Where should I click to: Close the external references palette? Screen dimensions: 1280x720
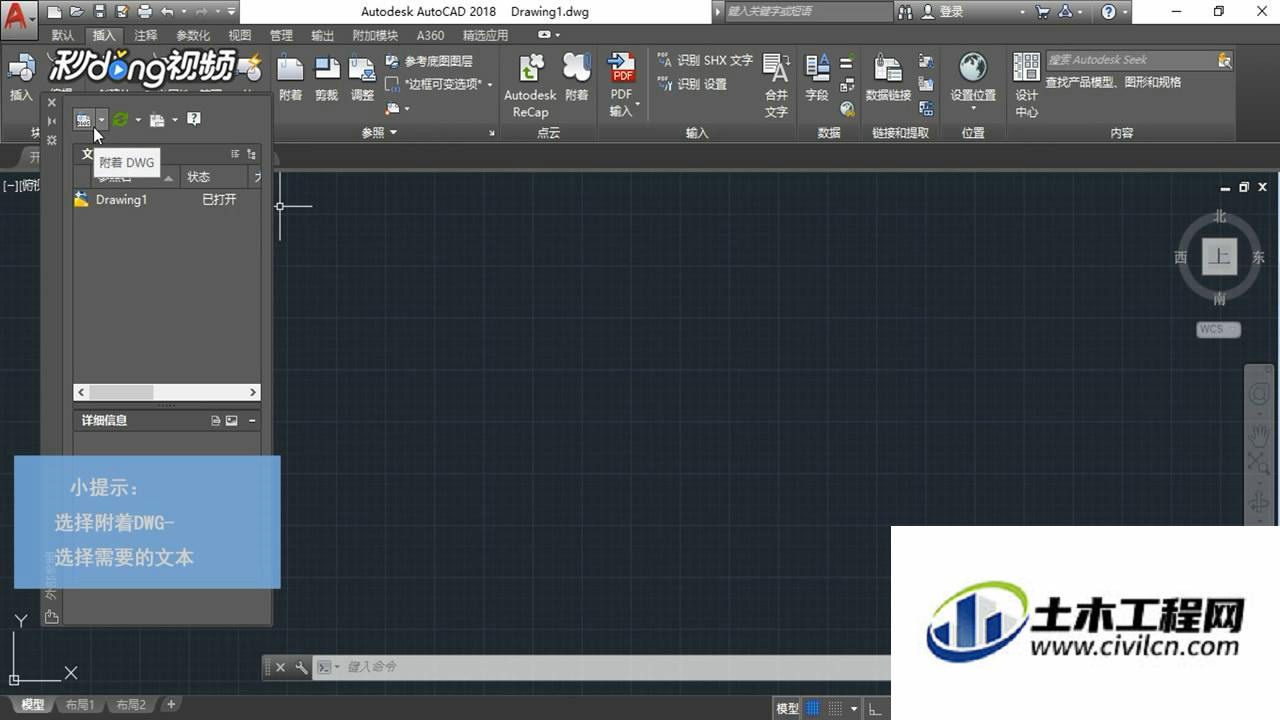(x=52, y=102)
